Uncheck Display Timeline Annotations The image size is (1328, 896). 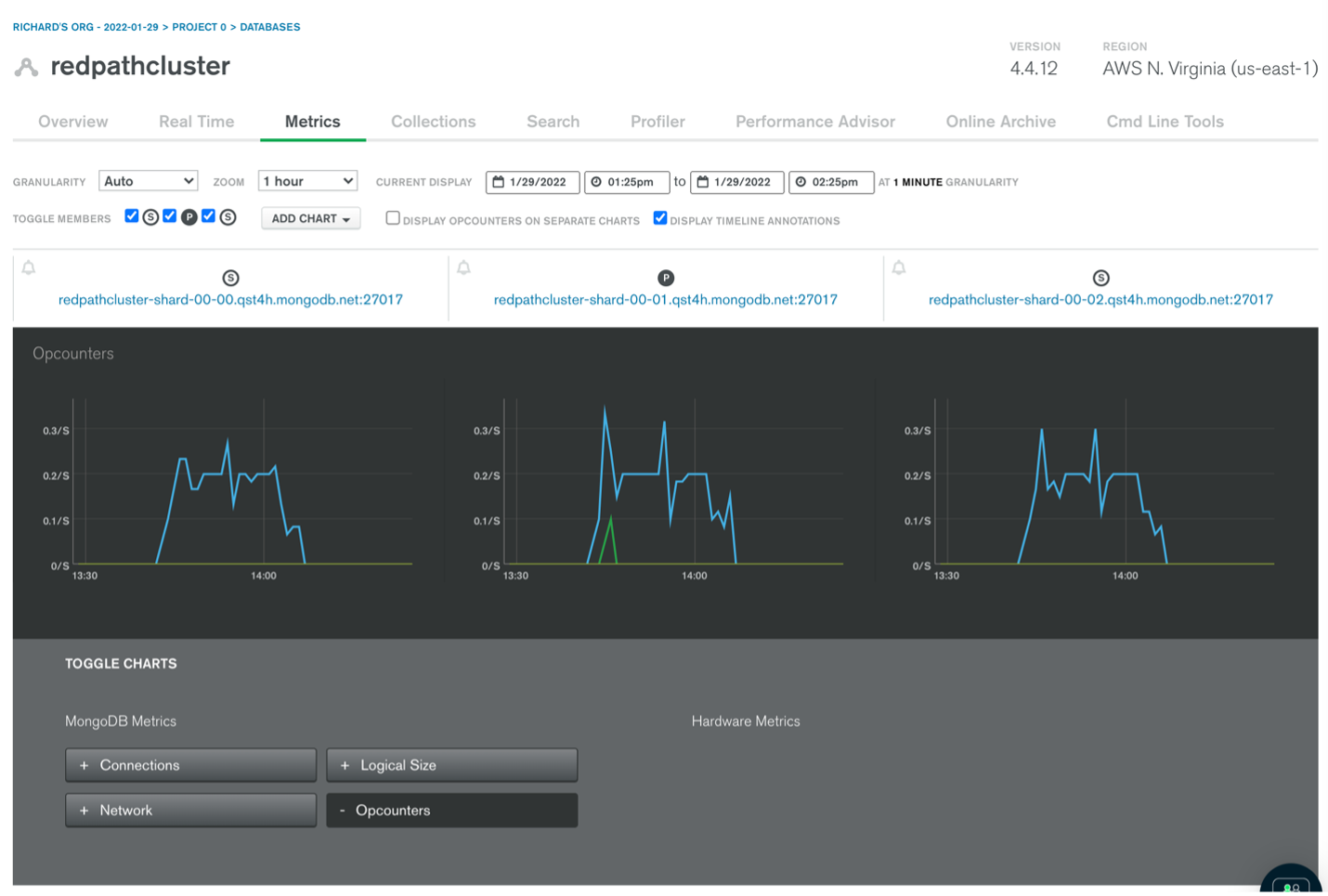[x=660, y=218]
